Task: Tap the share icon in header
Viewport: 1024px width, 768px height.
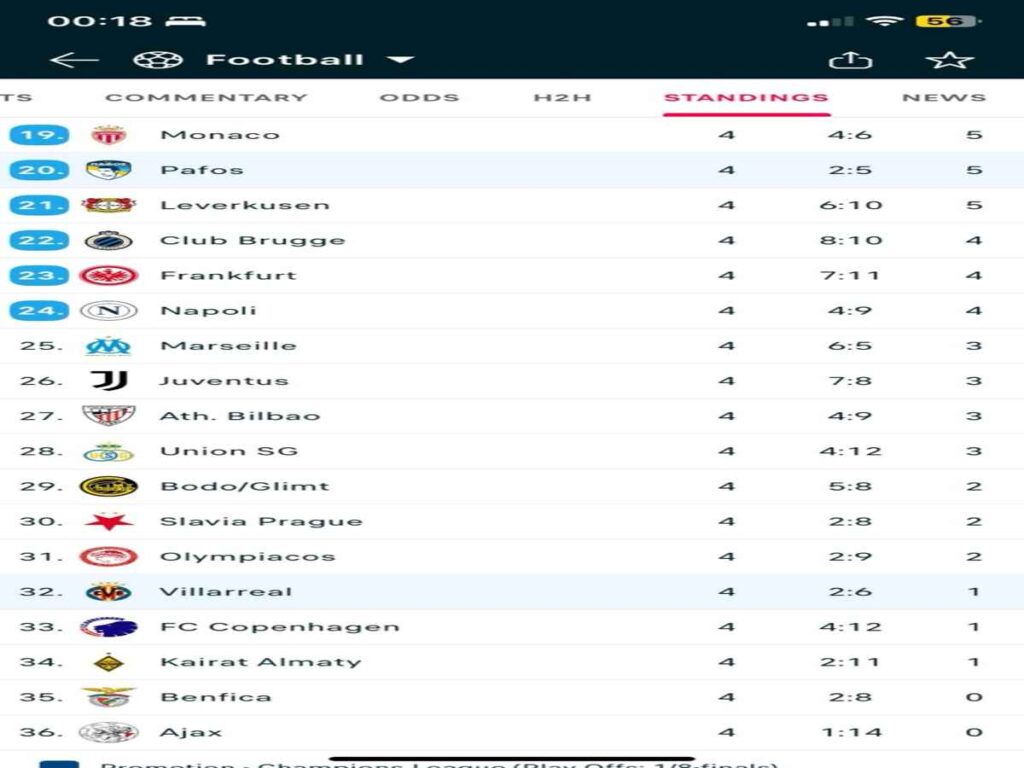Action: tap(850, 60)
